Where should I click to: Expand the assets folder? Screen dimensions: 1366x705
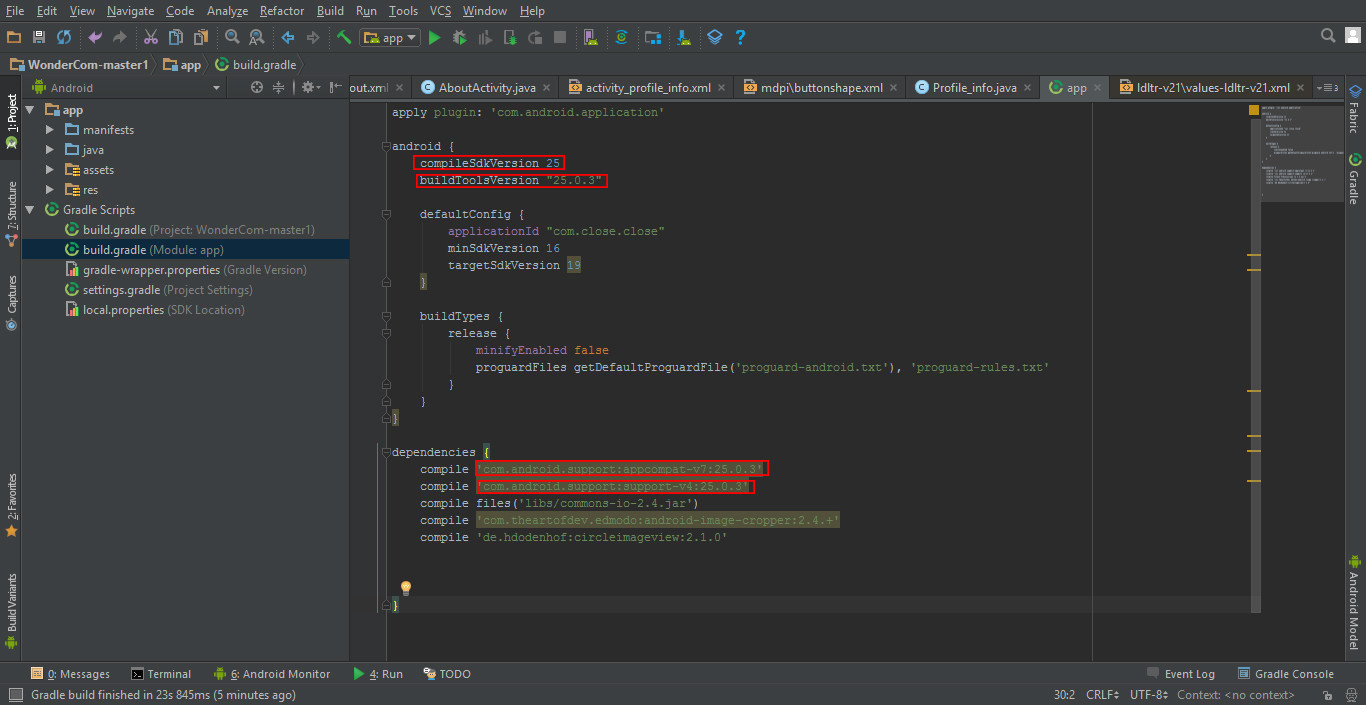(50, 170)
